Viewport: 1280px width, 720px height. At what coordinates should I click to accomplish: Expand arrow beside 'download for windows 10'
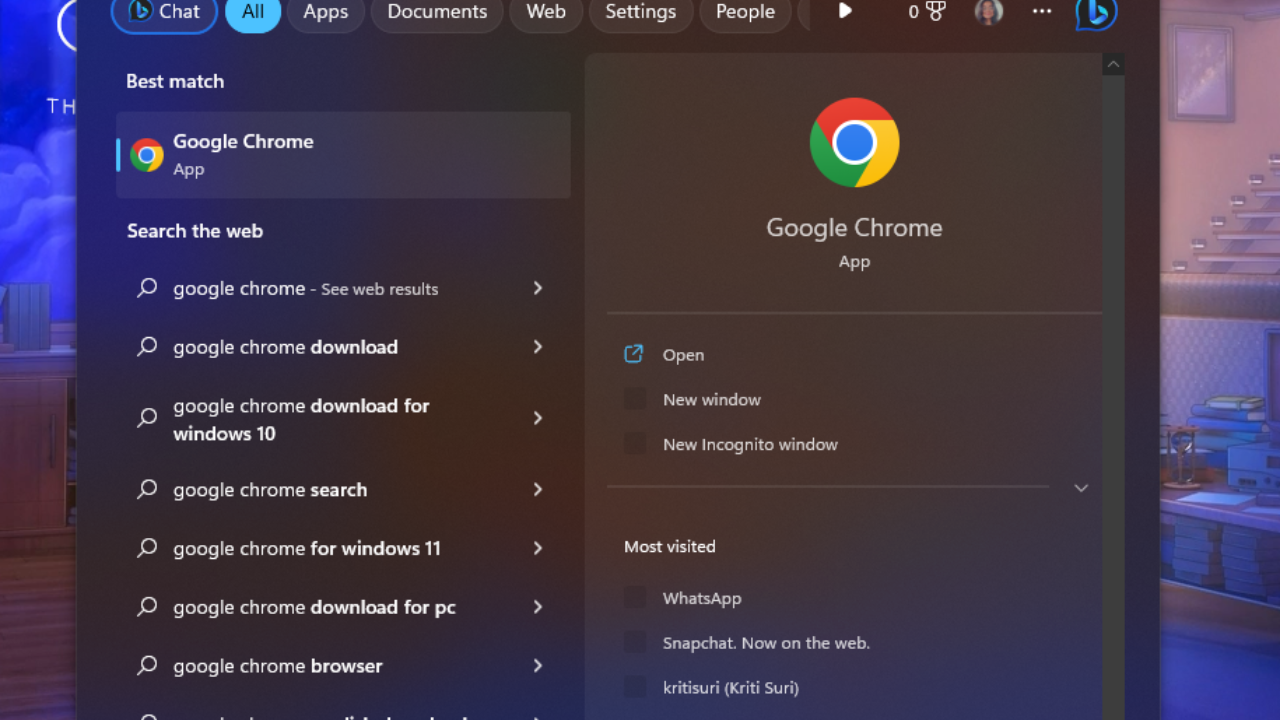(x=538, y=418)
